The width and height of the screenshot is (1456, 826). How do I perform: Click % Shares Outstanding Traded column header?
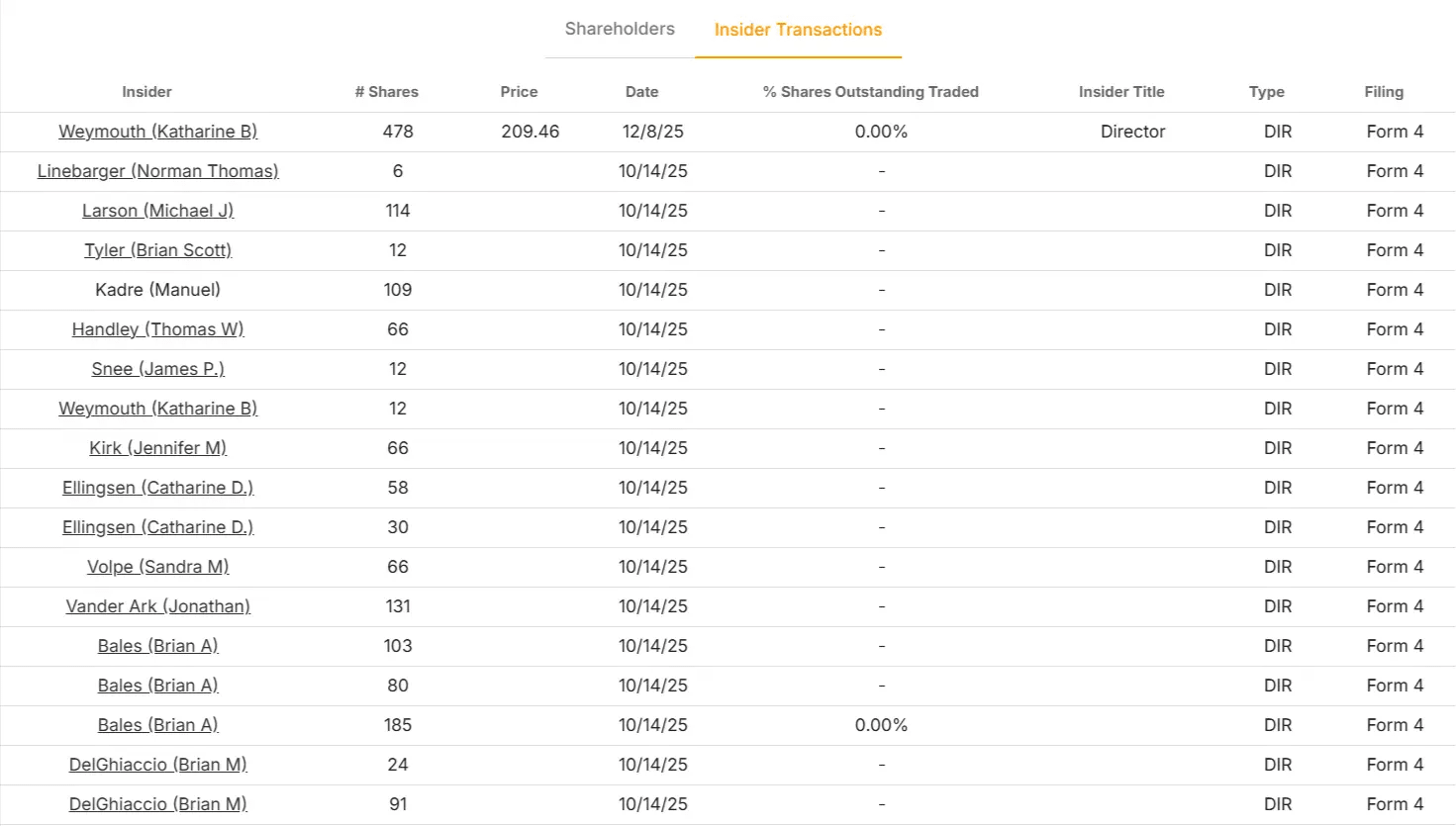pyautogui.click(x=870, y=92)
